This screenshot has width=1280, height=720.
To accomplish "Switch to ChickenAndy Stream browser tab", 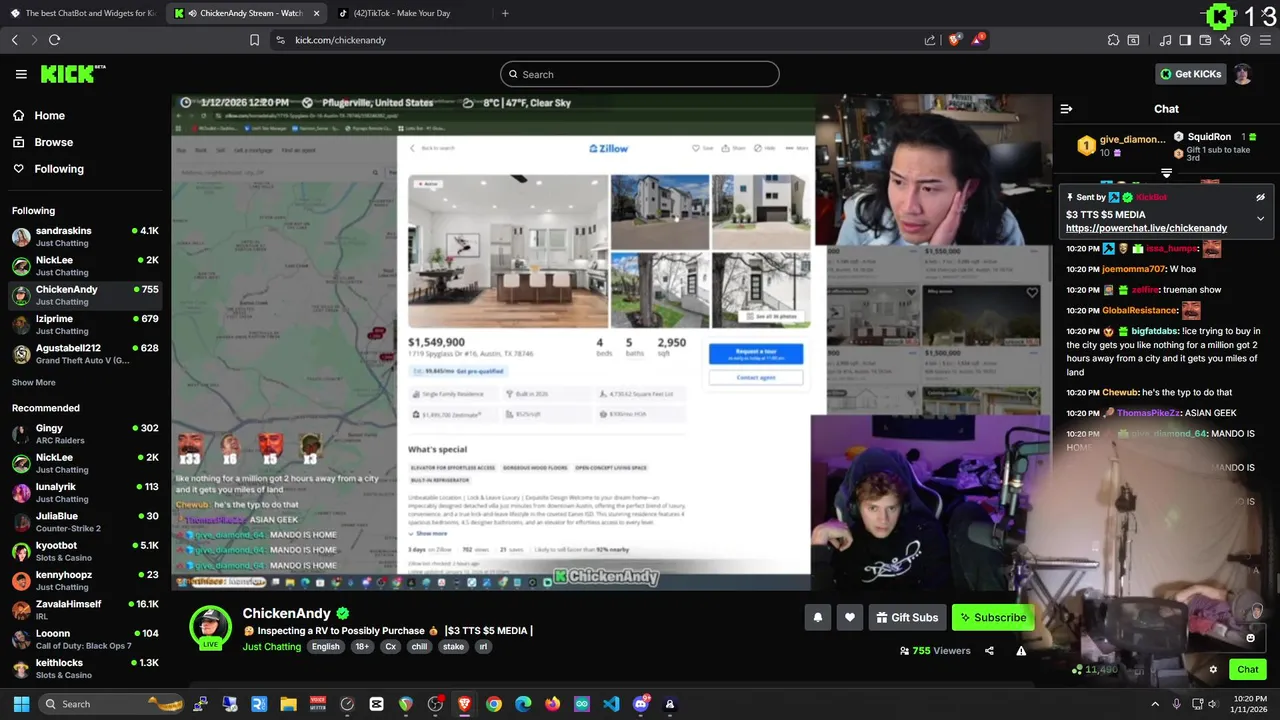I will pos(246,13).
